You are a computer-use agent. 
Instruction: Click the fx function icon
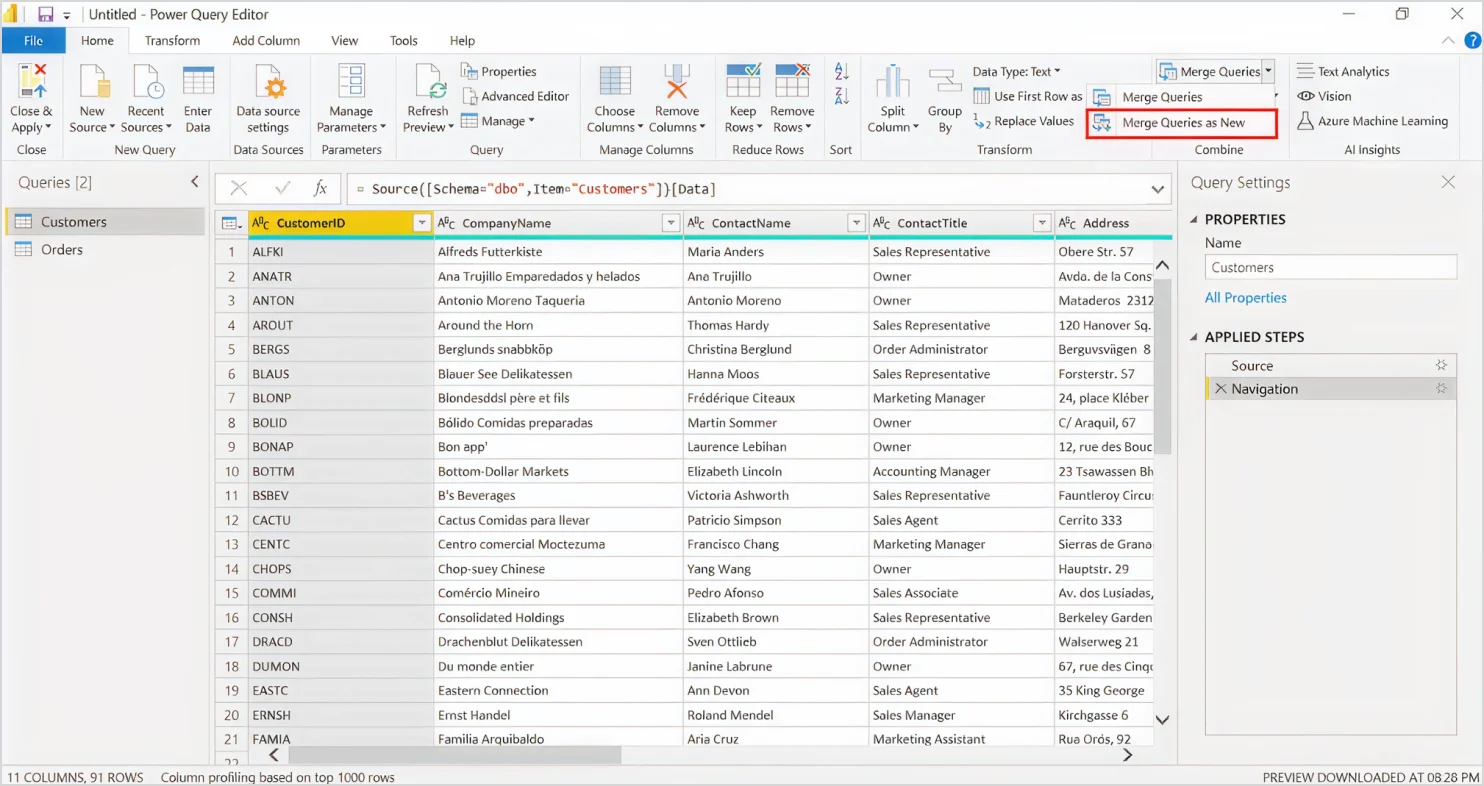coord(320,188)
